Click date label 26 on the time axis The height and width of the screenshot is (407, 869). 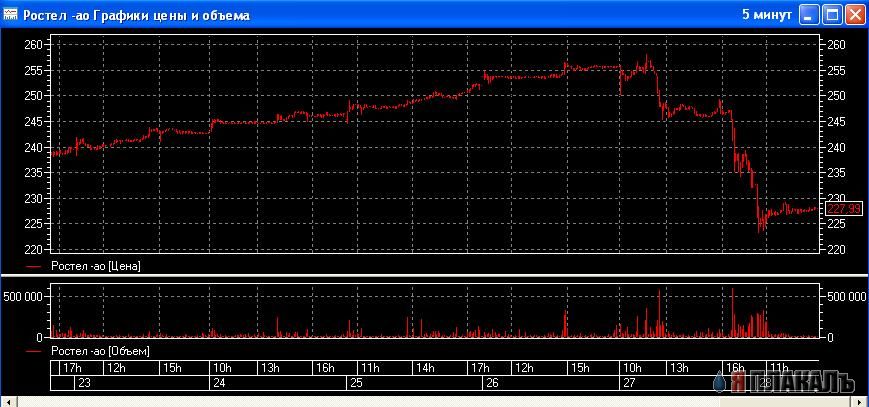tap(492, 383)
